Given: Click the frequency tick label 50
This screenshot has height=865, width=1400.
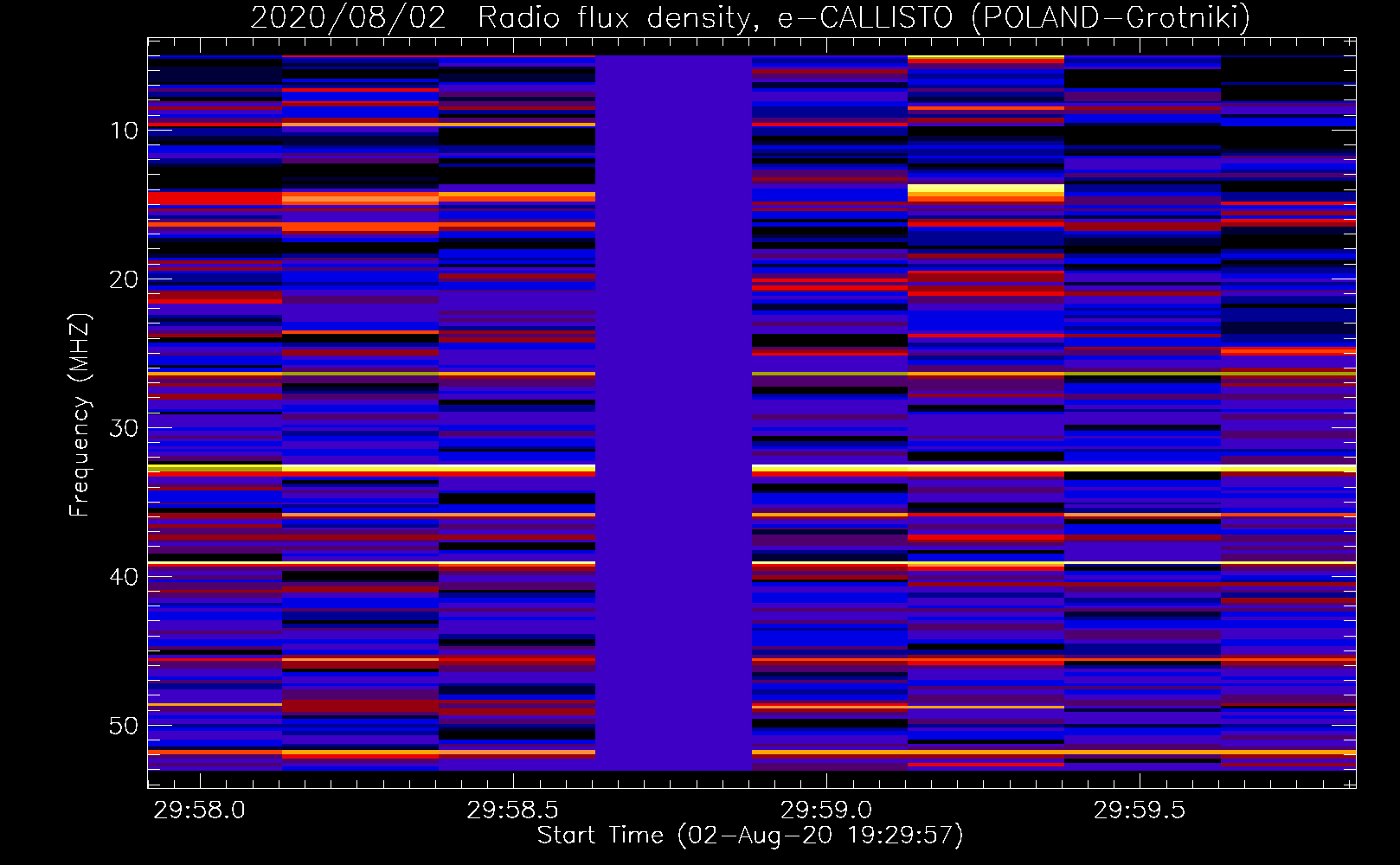Looking at the screenshot, I should coord(124,726).
